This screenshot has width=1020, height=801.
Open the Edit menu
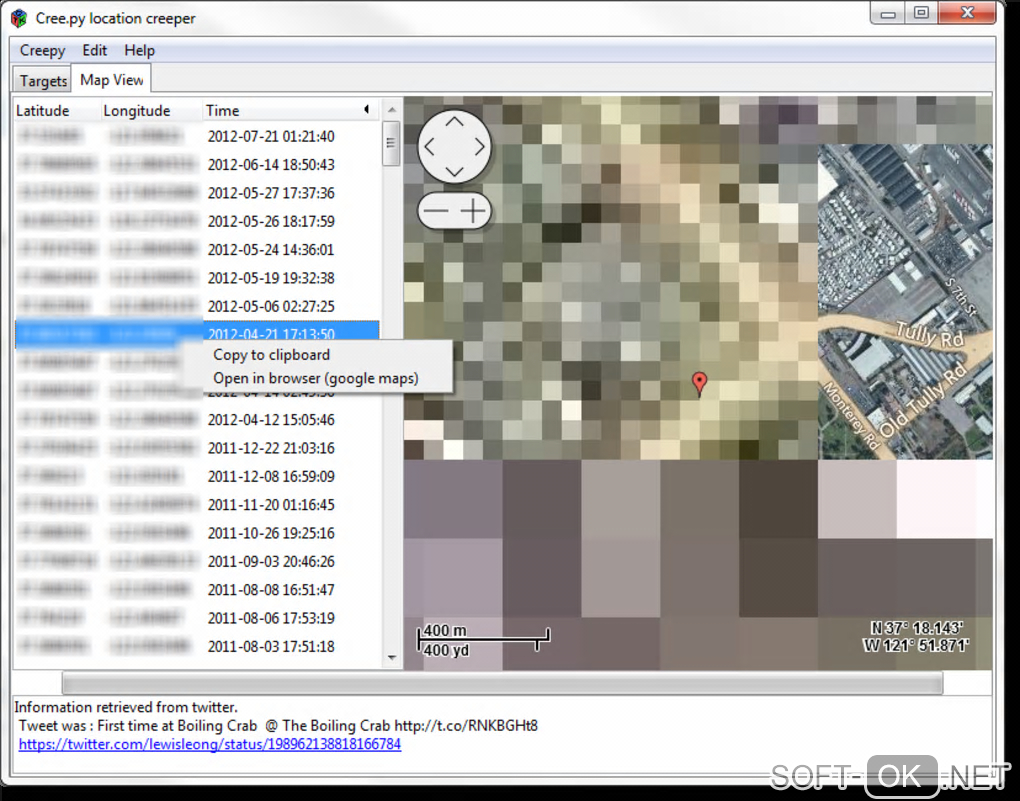pyautogui.click(x=94, y=50)
